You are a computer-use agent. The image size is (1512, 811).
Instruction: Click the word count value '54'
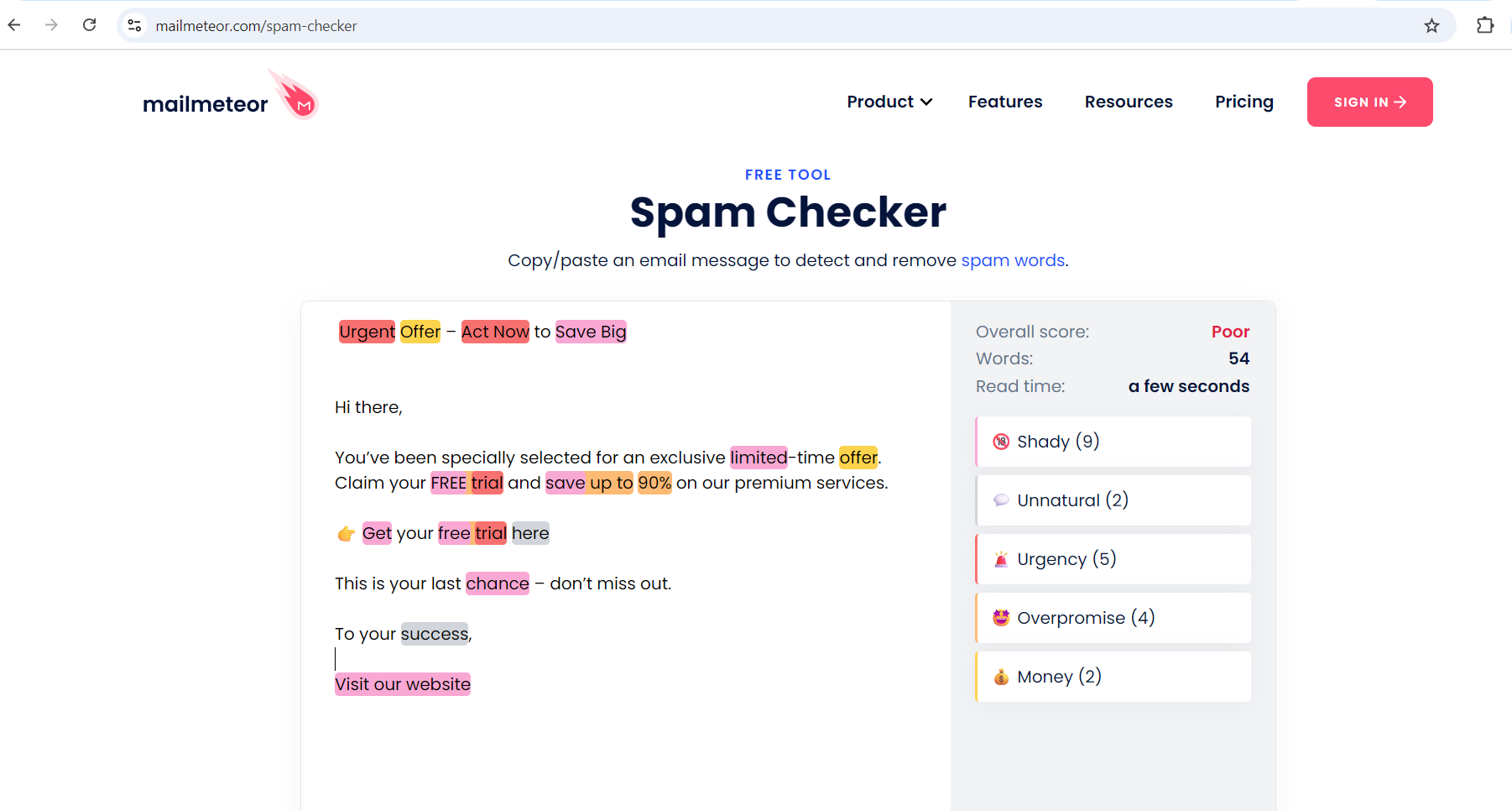1239,358
